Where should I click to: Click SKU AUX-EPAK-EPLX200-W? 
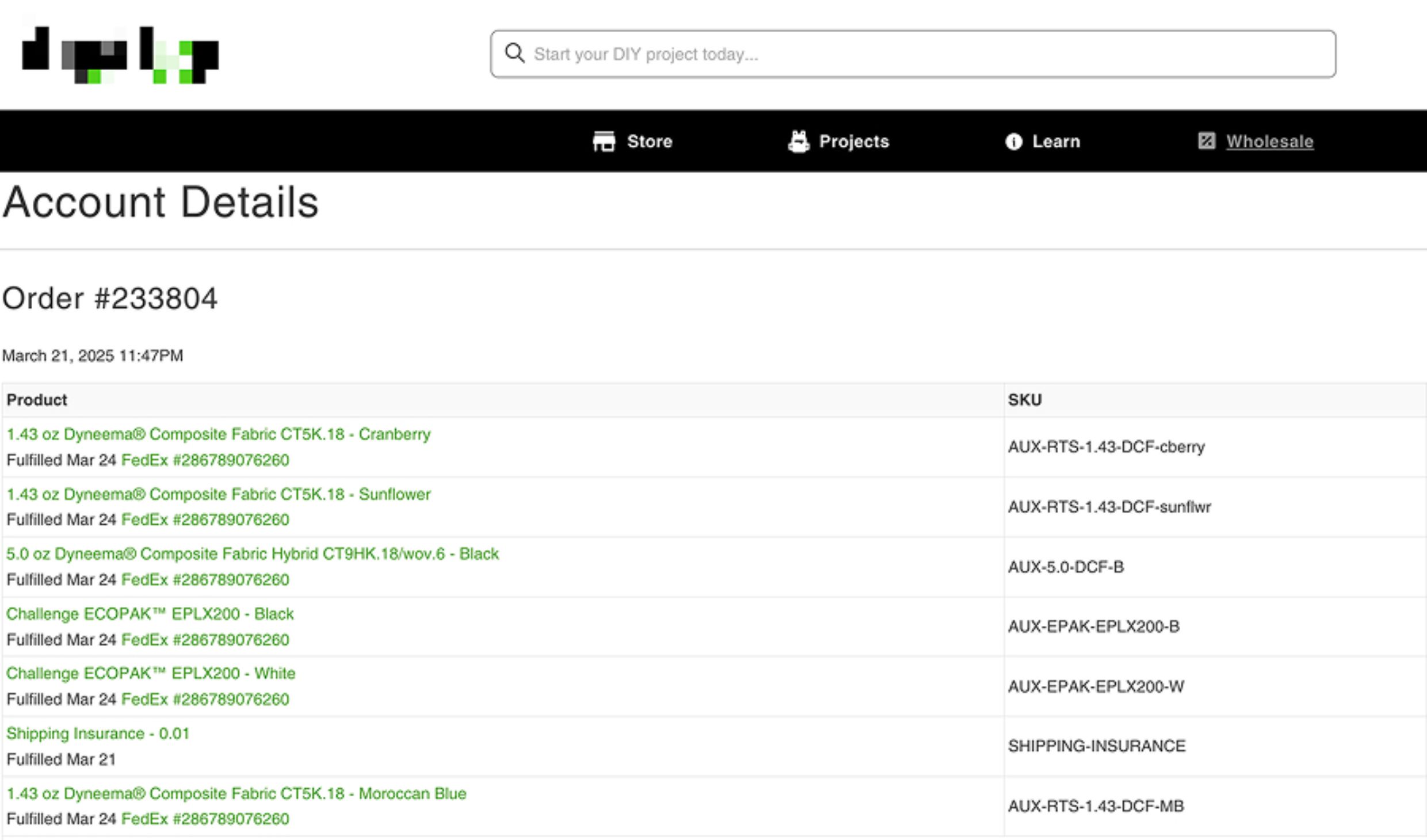1096,686
